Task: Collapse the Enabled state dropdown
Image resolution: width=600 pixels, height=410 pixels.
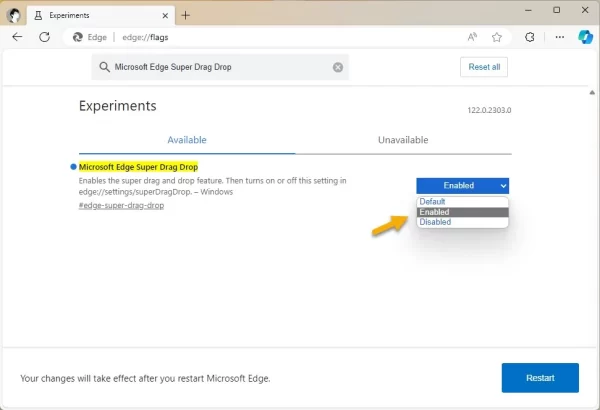Action: pyautogui.click(x=463, y=186)
